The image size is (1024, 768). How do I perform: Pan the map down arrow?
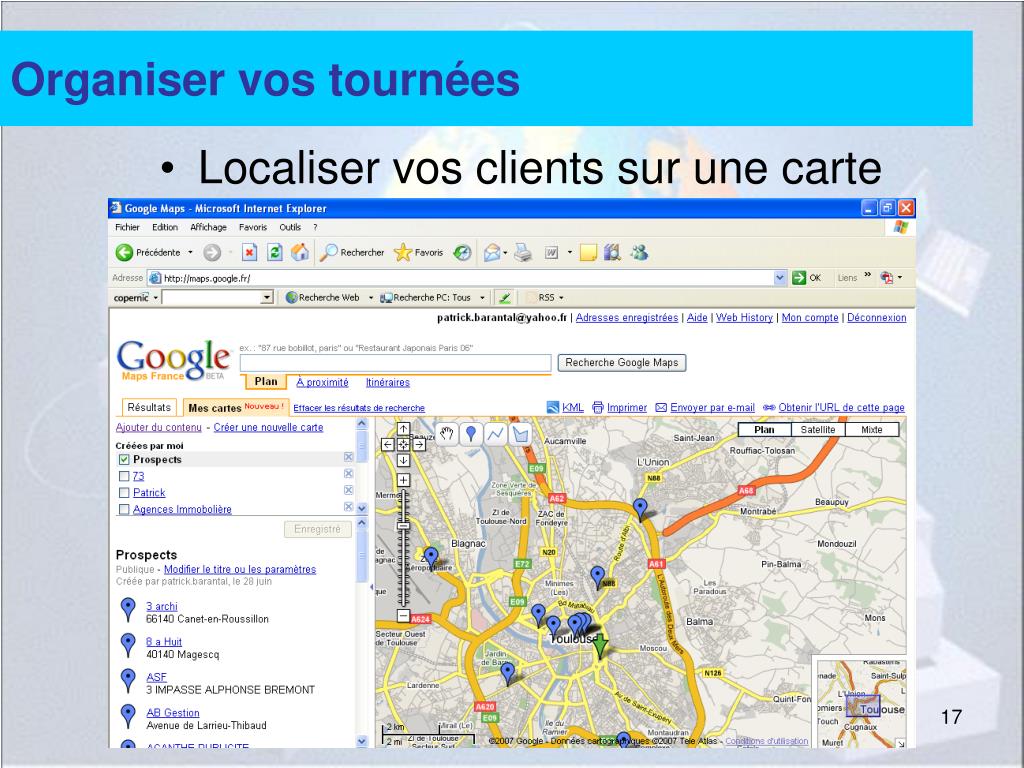(404, 460)
